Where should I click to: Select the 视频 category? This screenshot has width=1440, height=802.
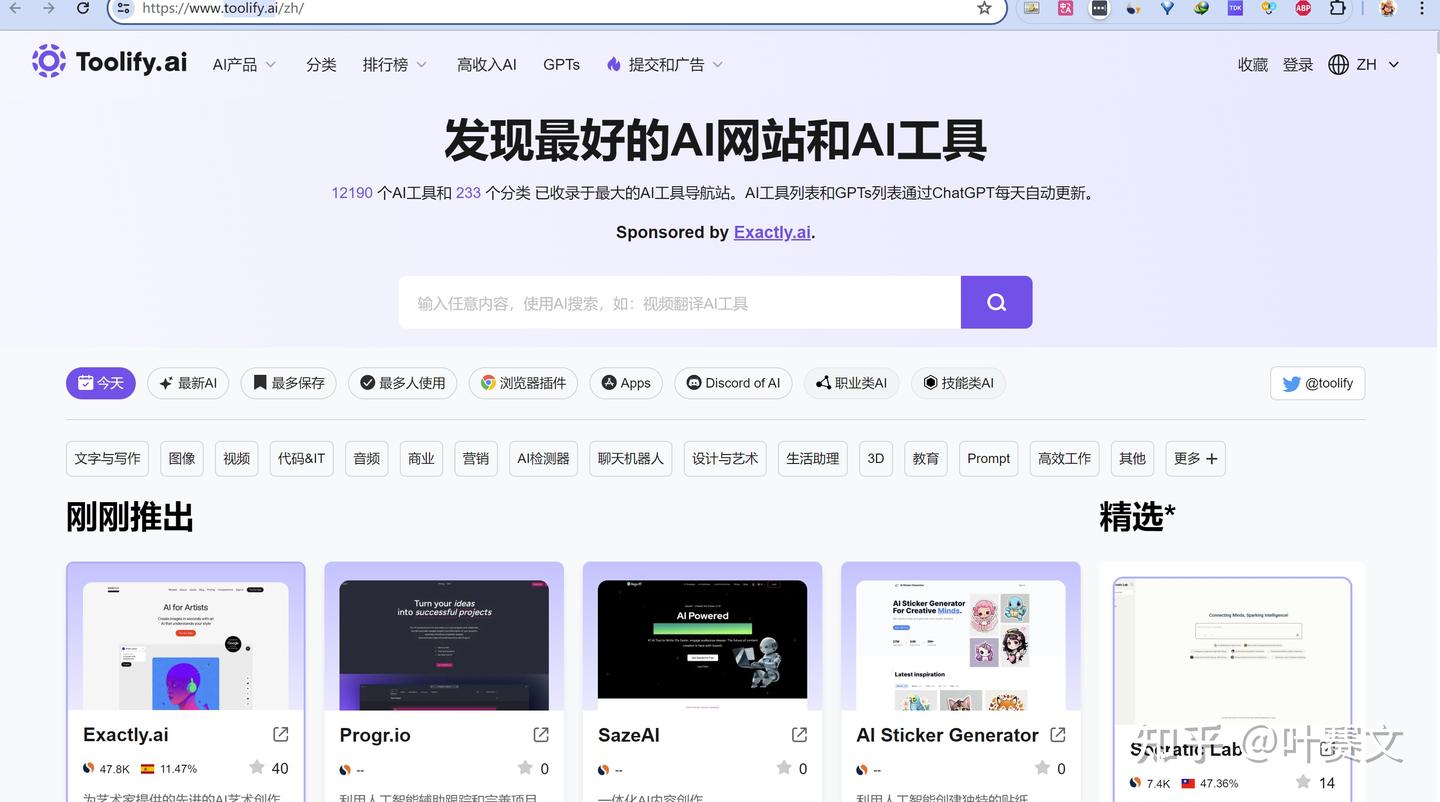pos(237,458)
